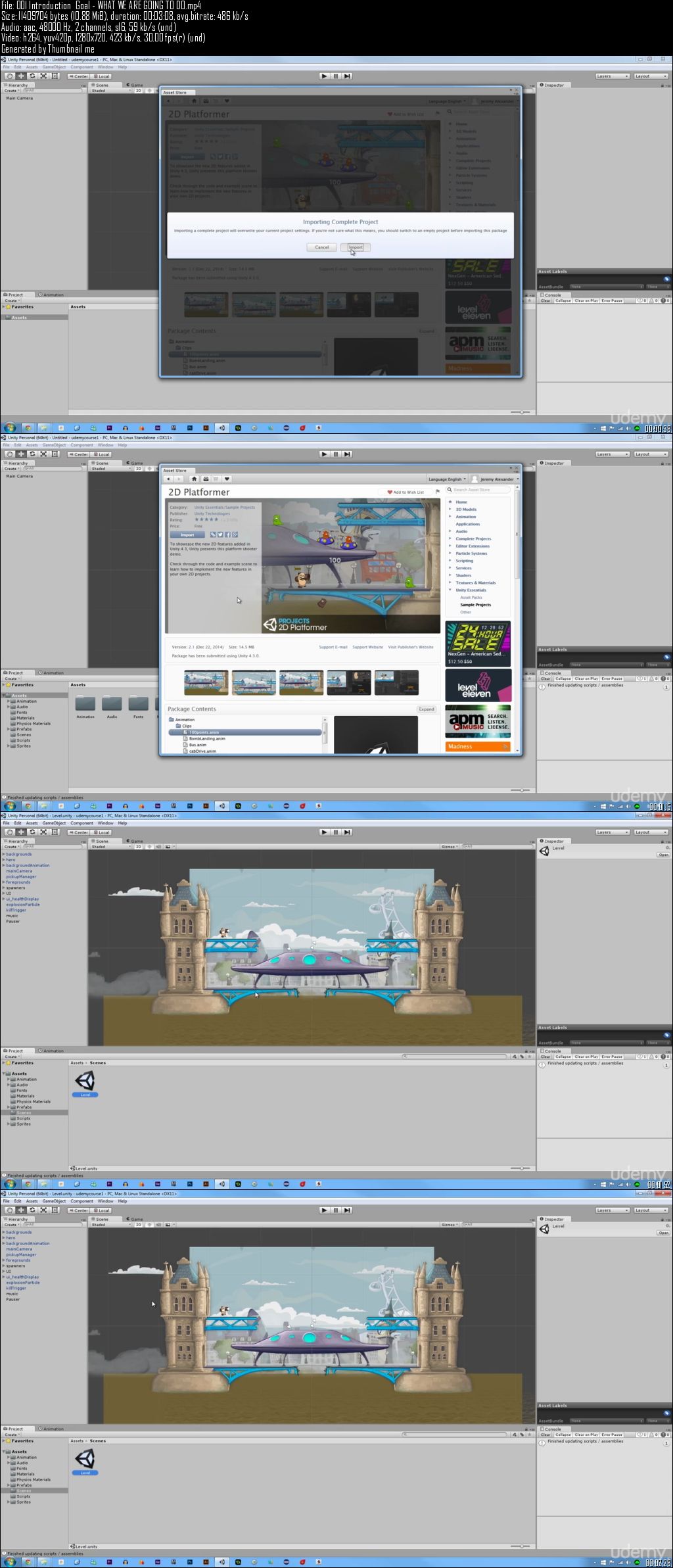Switch to Game tab in 00:01:52 frame
The height and width of the screenshot is (1568, 673).
click(136, 841)
